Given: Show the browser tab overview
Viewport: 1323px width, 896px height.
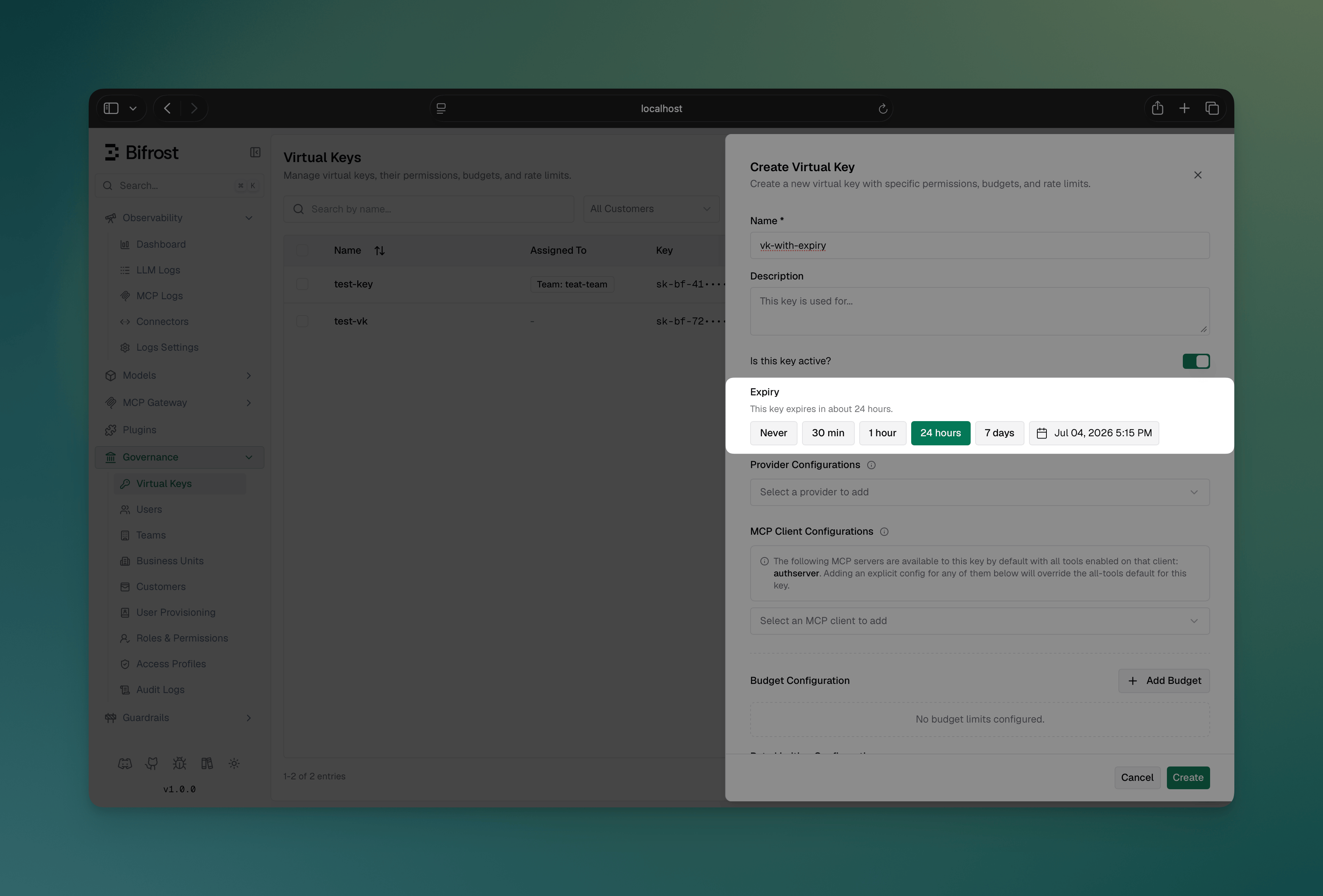Looking at the screenshot, I should click(1212, 108).
